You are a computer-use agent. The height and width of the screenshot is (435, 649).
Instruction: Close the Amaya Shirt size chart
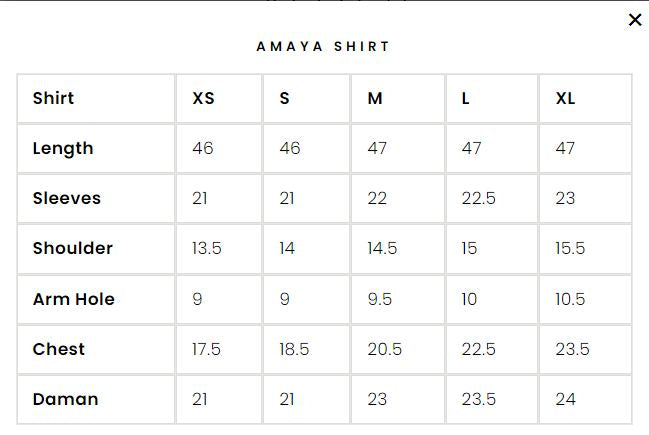point(634,20)
